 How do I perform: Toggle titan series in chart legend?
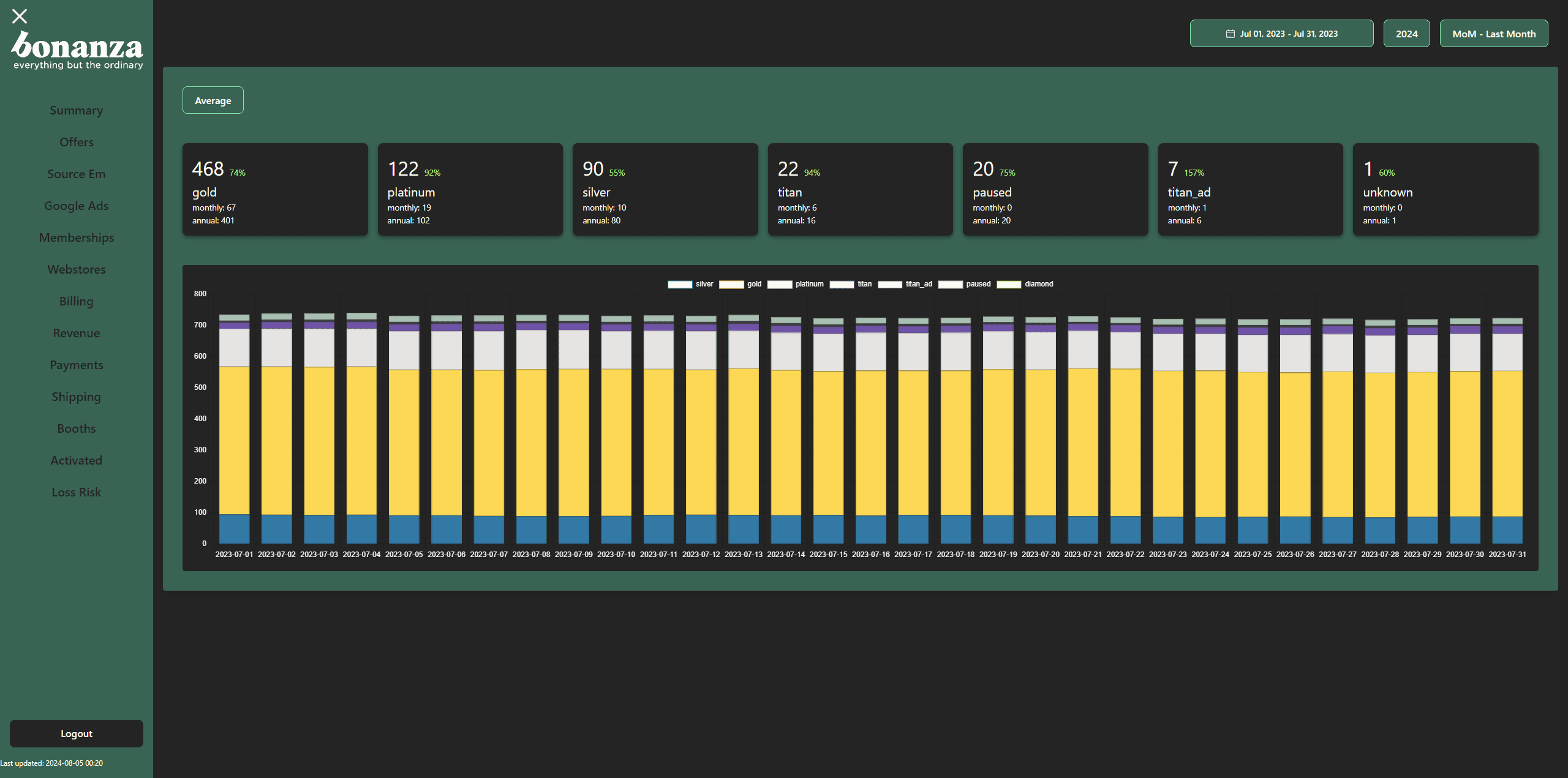851,284
